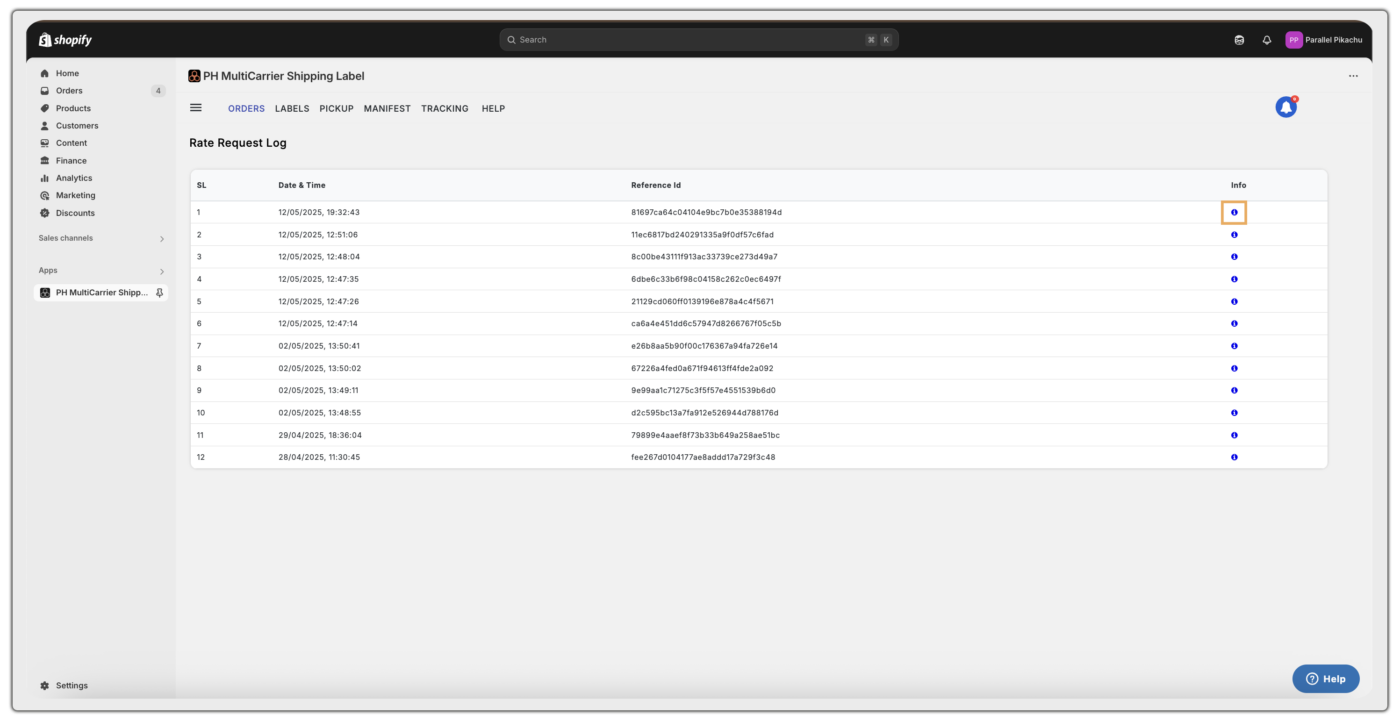The image size is (1400, 722).
Task: Click the Shopify search field
Action: (699, 40)
